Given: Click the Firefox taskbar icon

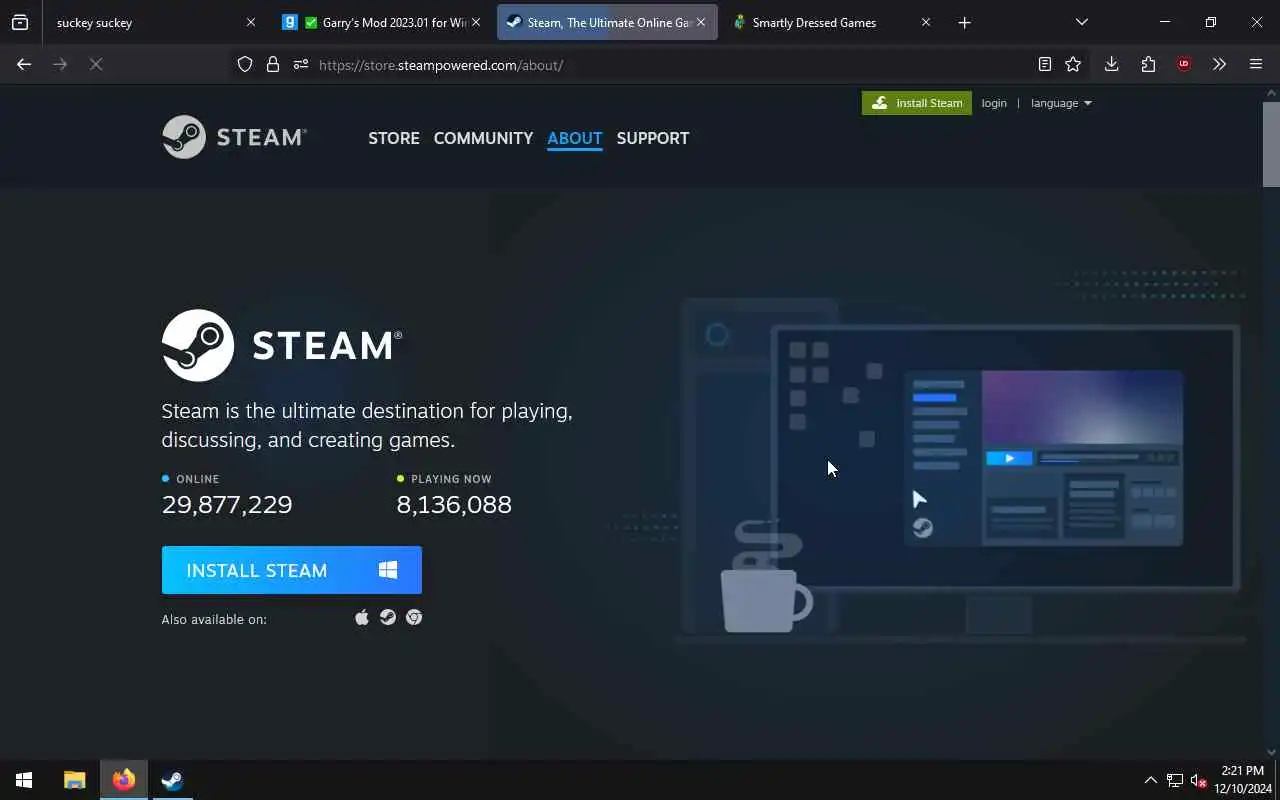Looking at the screenshot, I should [124, 780].
